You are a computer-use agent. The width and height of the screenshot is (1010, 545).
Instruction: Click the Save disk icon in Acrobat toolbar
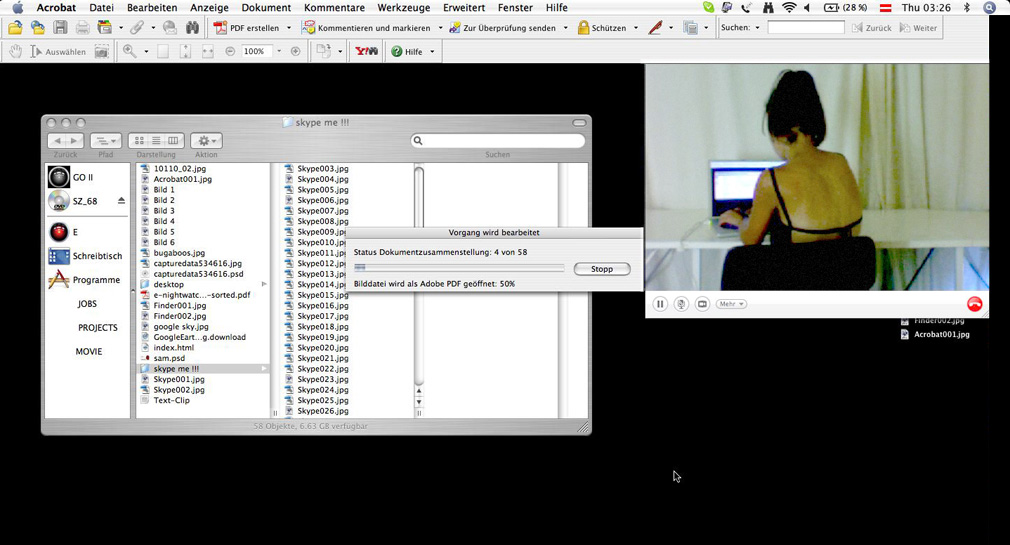60,28
